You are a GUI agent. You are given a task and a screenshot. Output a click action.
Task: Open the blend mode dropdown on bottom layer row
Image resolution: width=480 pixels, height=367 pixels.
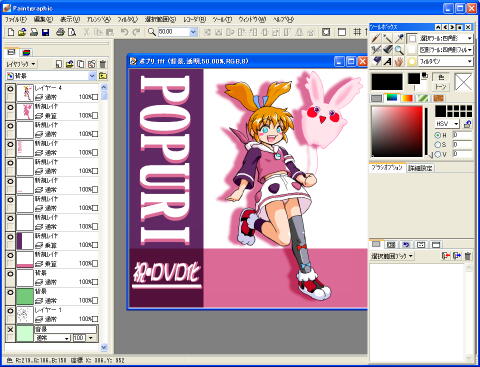(67, 338)
